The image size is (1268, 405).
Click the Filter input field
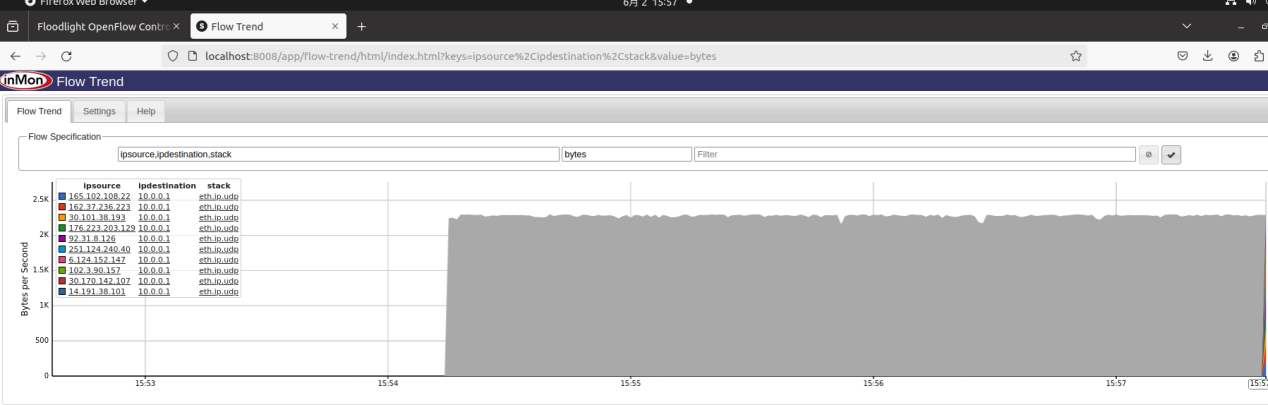click(915, 154)
